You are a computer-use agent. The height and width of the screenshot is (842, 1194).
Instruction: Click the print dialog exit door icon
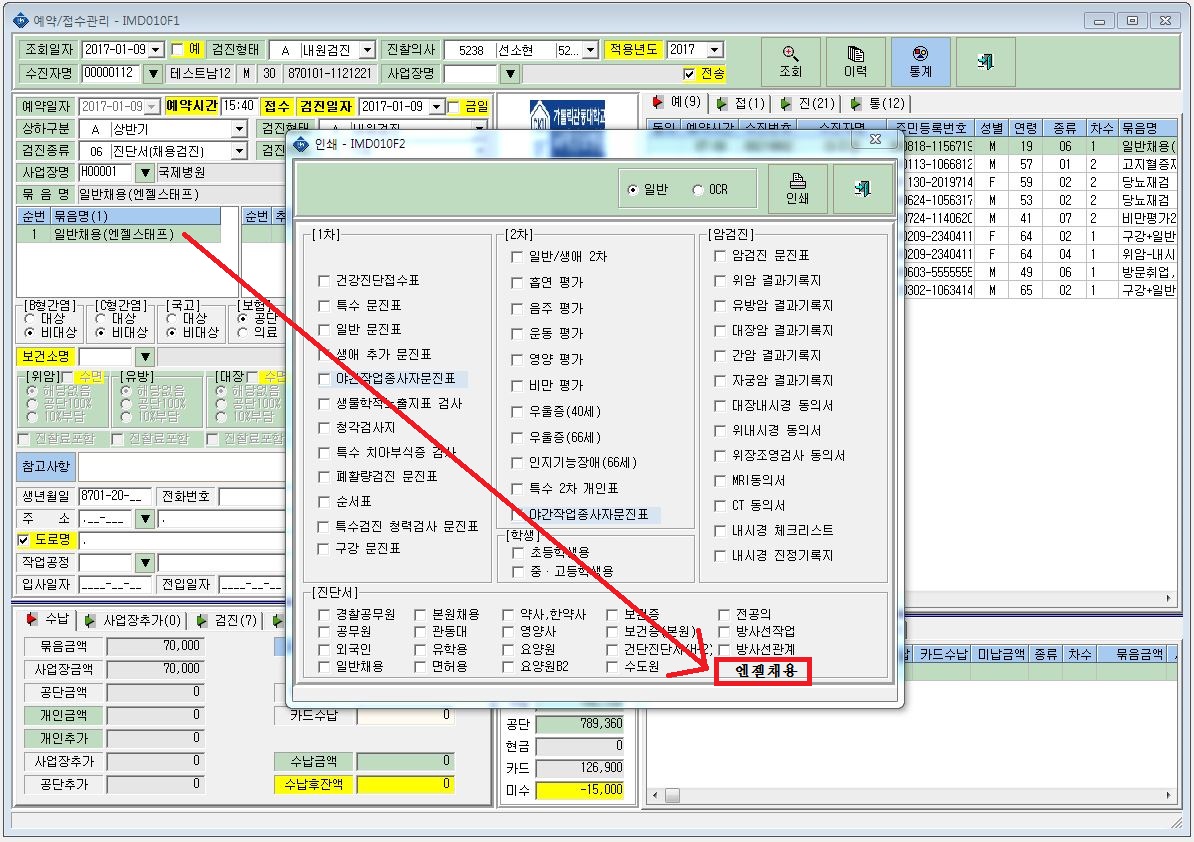coord(862,189)
